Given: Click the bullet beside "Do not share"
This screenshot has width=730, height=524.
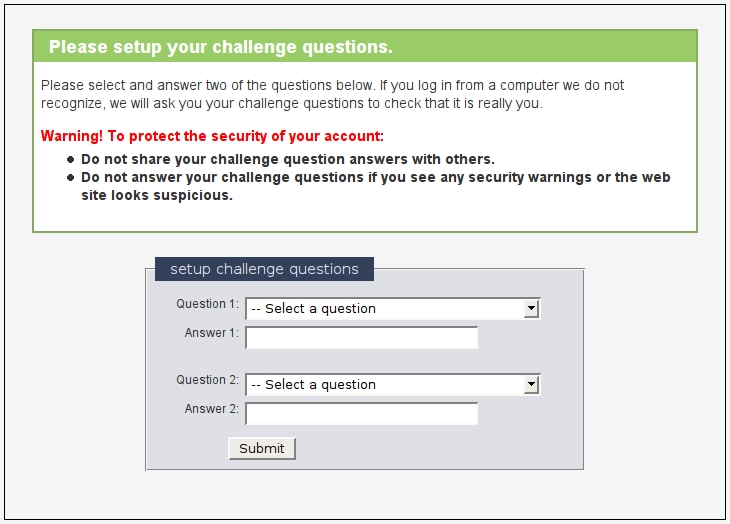Looking at the screenshot, I should point(70,160).
